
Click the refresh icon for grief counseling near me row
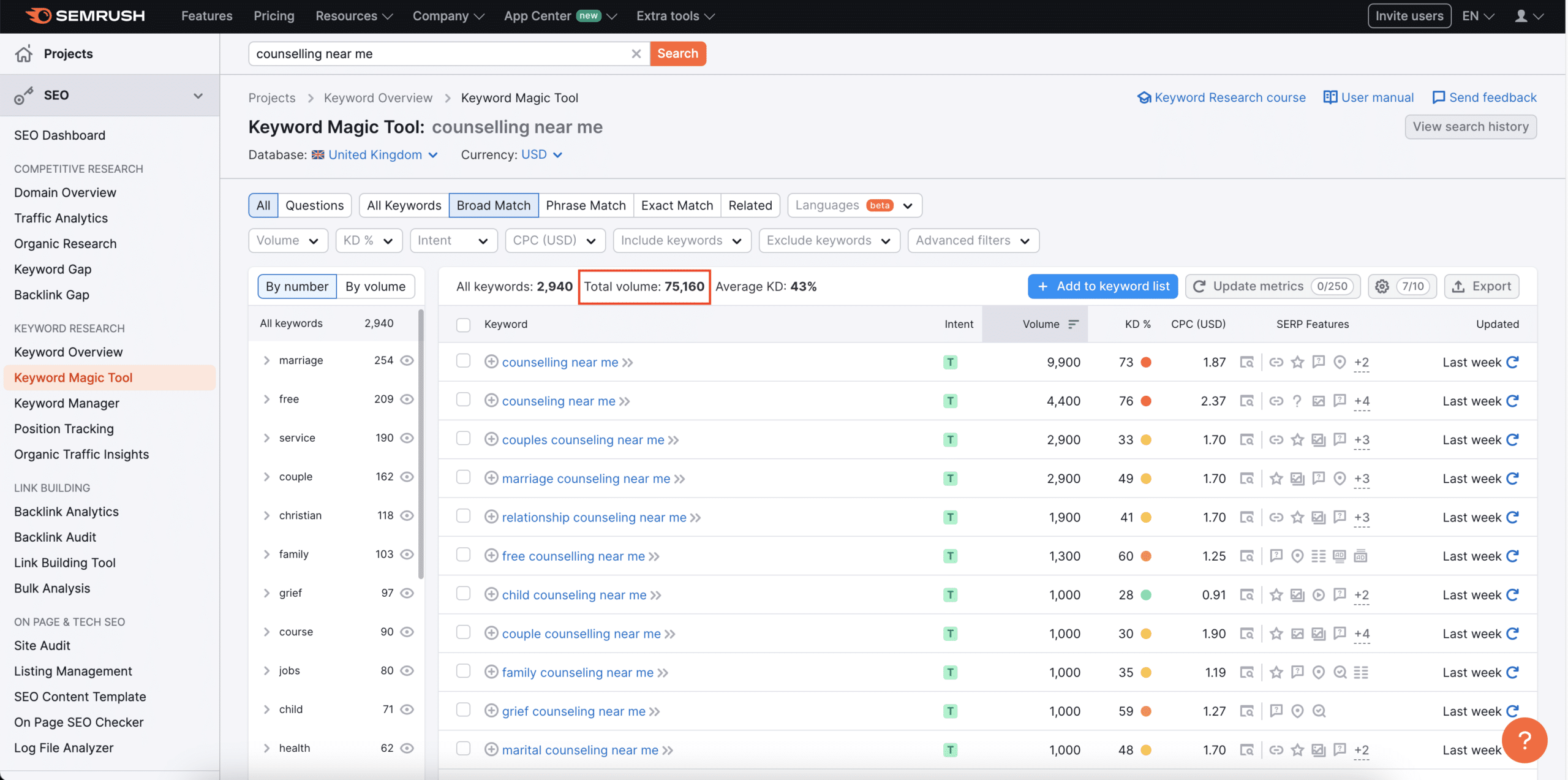pos(1512,711)
